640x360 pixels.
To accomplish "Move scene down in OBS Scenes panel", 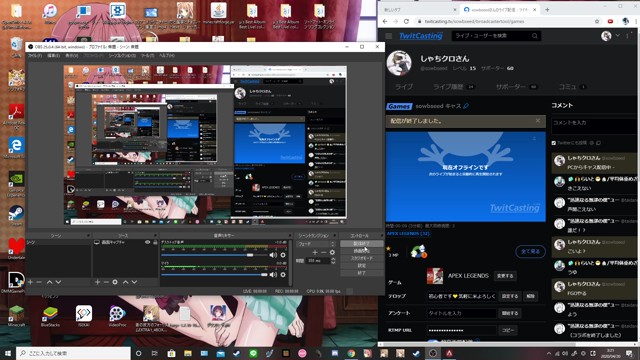I will (x=58, y=282).
